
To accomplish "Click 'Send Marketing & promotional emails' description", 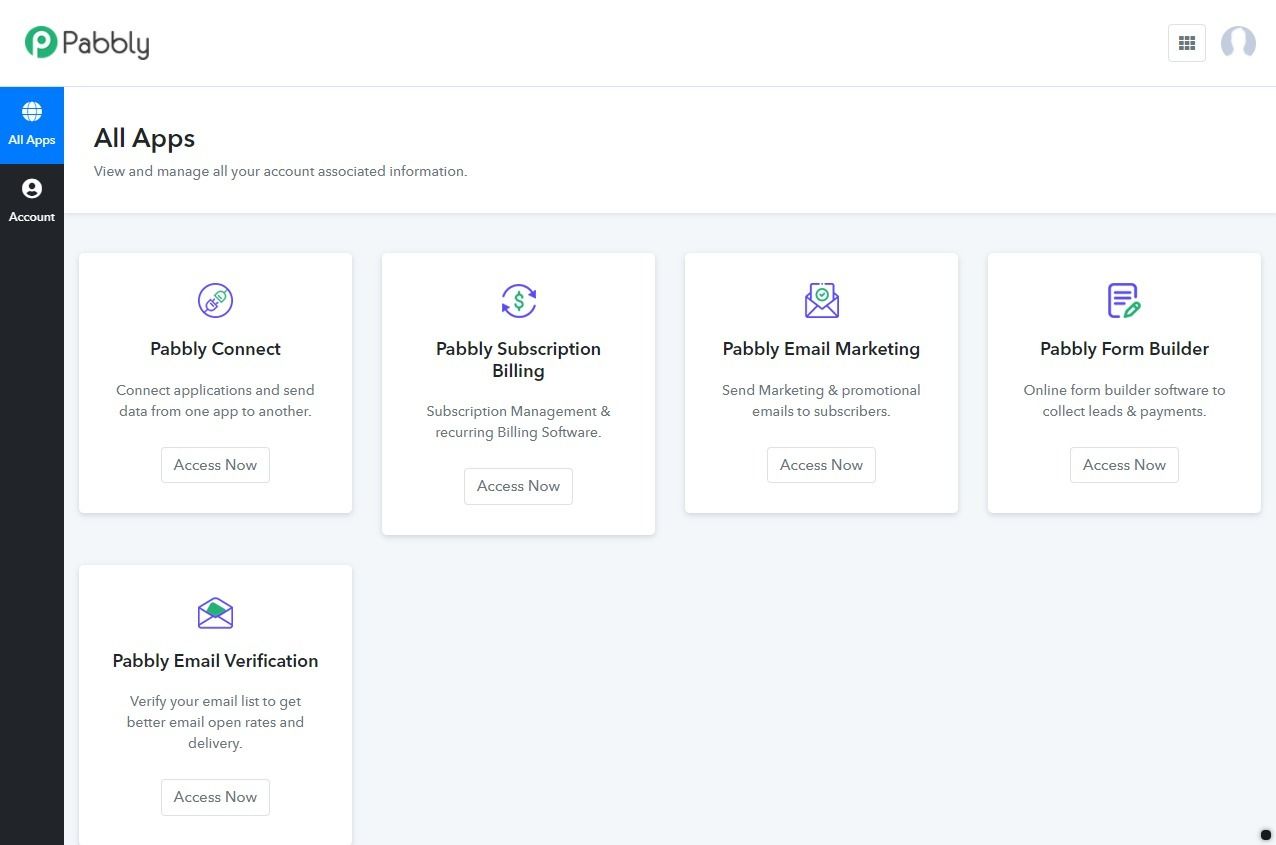I will 821,401.
